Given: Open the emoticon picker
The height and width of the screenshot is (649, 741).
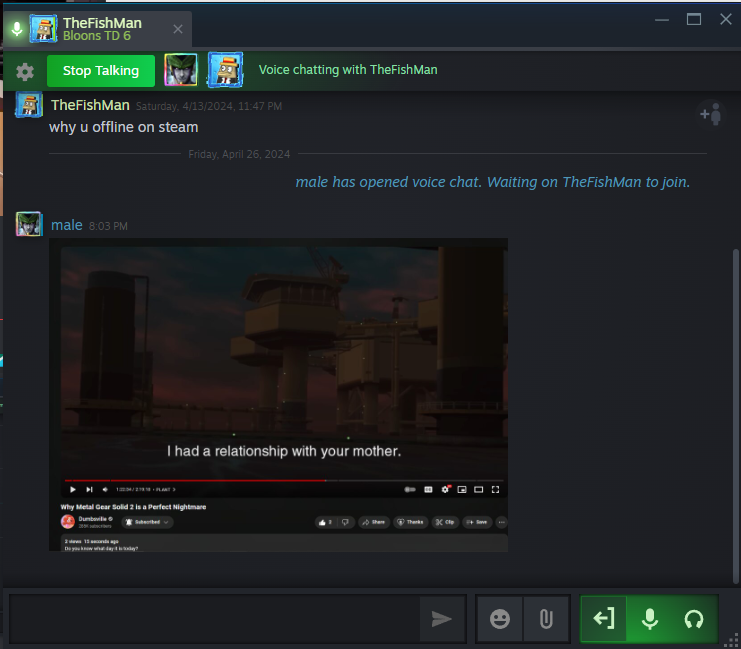Looking at the screenshot, I should (x=500, y=619).
